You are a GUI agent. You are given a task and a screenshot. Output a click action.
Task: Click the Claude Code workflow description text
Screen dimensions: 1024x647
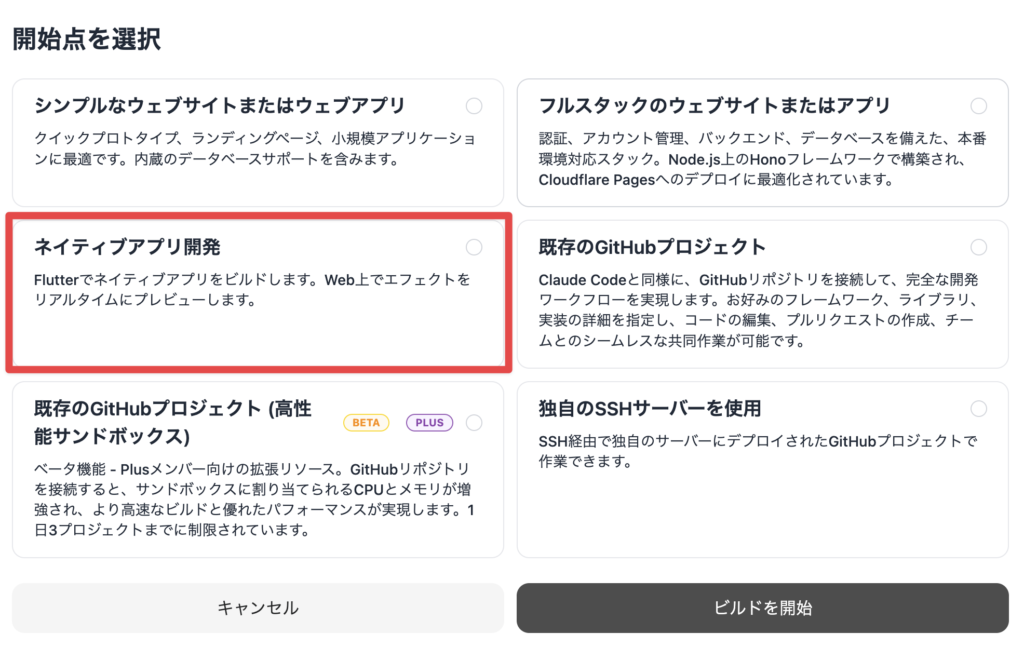click(x=760, y=310)
